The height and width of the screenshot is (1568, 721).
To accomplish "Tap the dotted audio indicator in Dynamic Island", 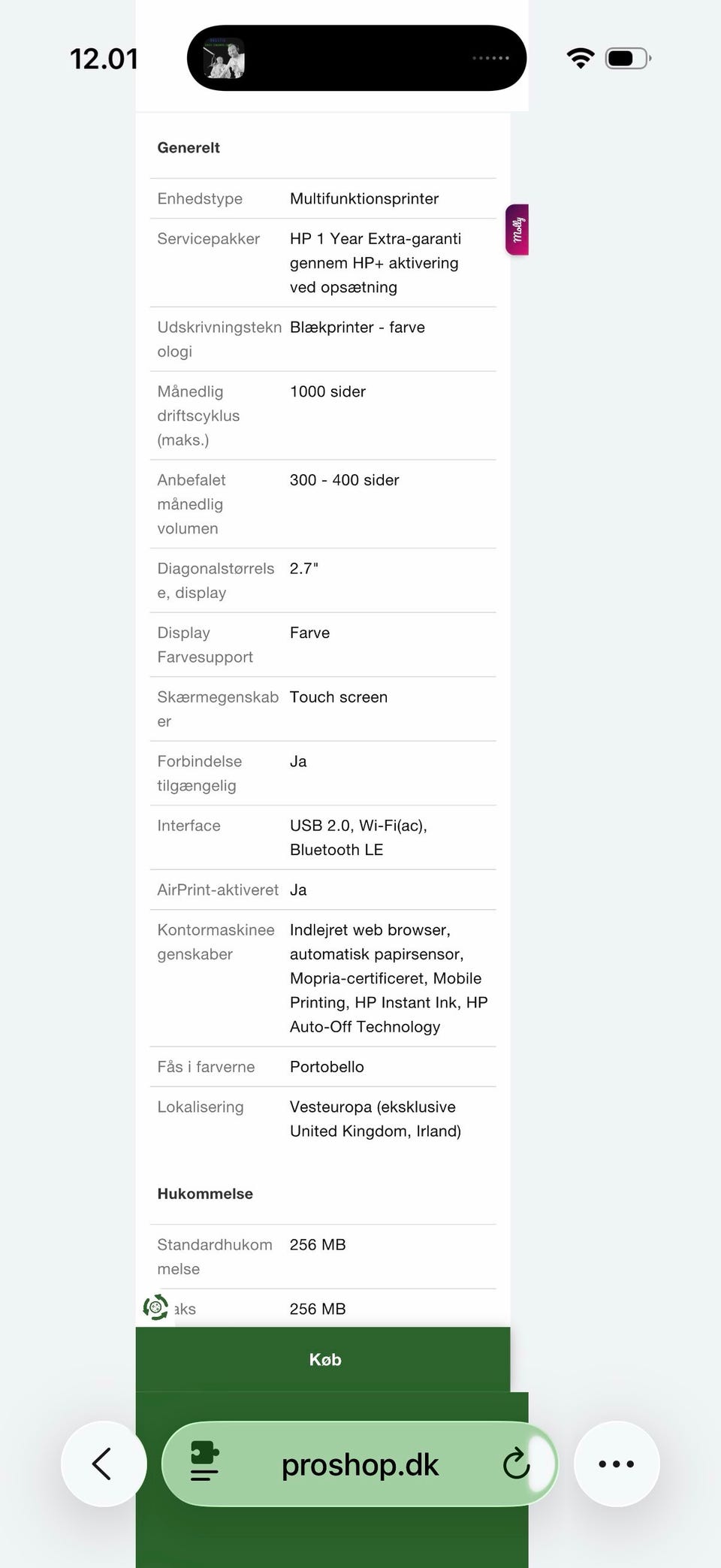I will [x=490, y=58].
